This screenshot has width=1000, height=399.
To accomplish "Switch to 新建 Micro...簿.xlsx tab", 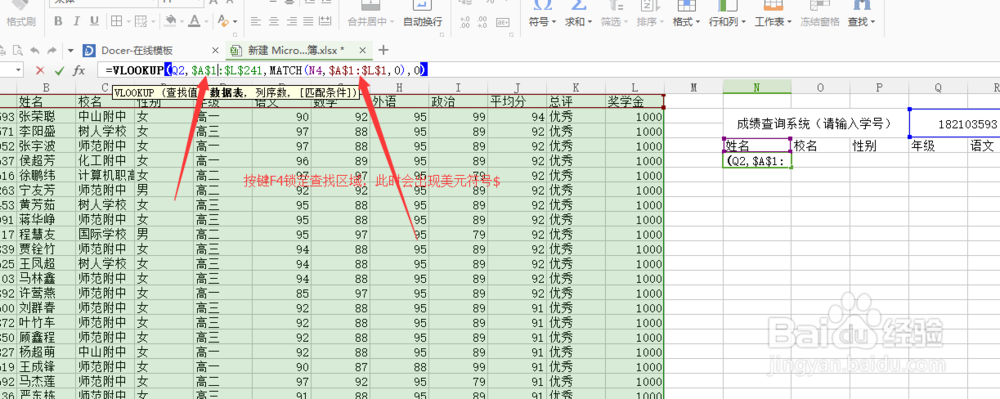I will 297,50.
